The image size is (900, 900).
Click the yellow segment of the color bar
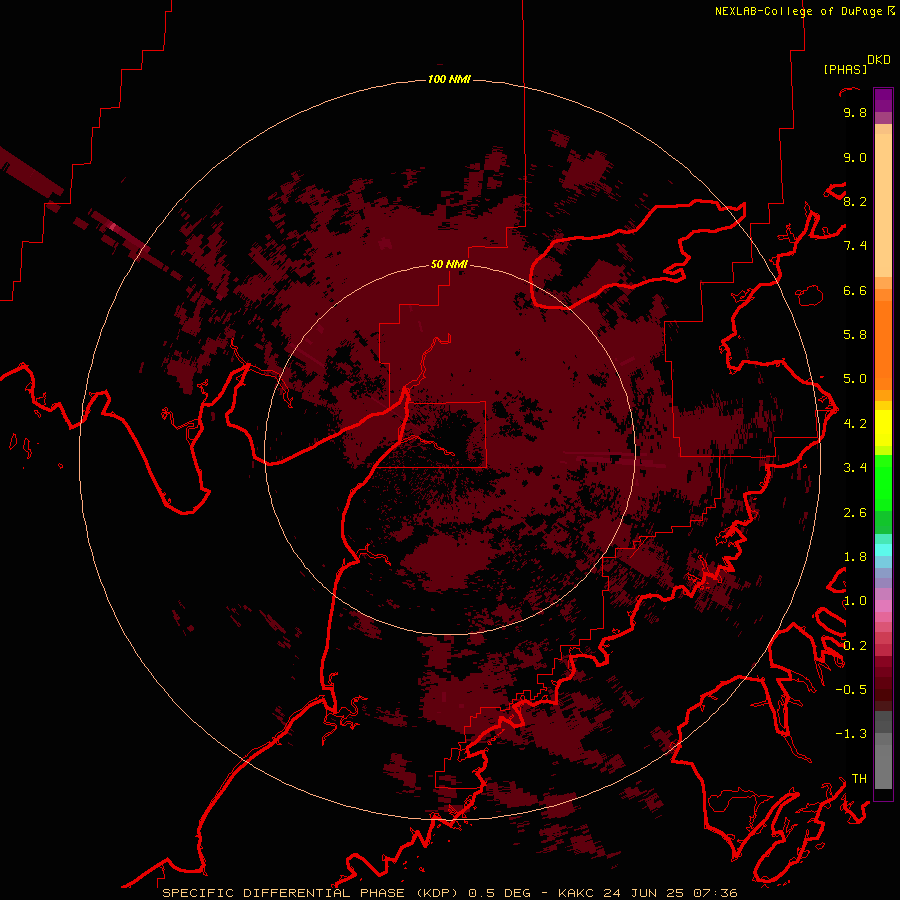point(883,428)
